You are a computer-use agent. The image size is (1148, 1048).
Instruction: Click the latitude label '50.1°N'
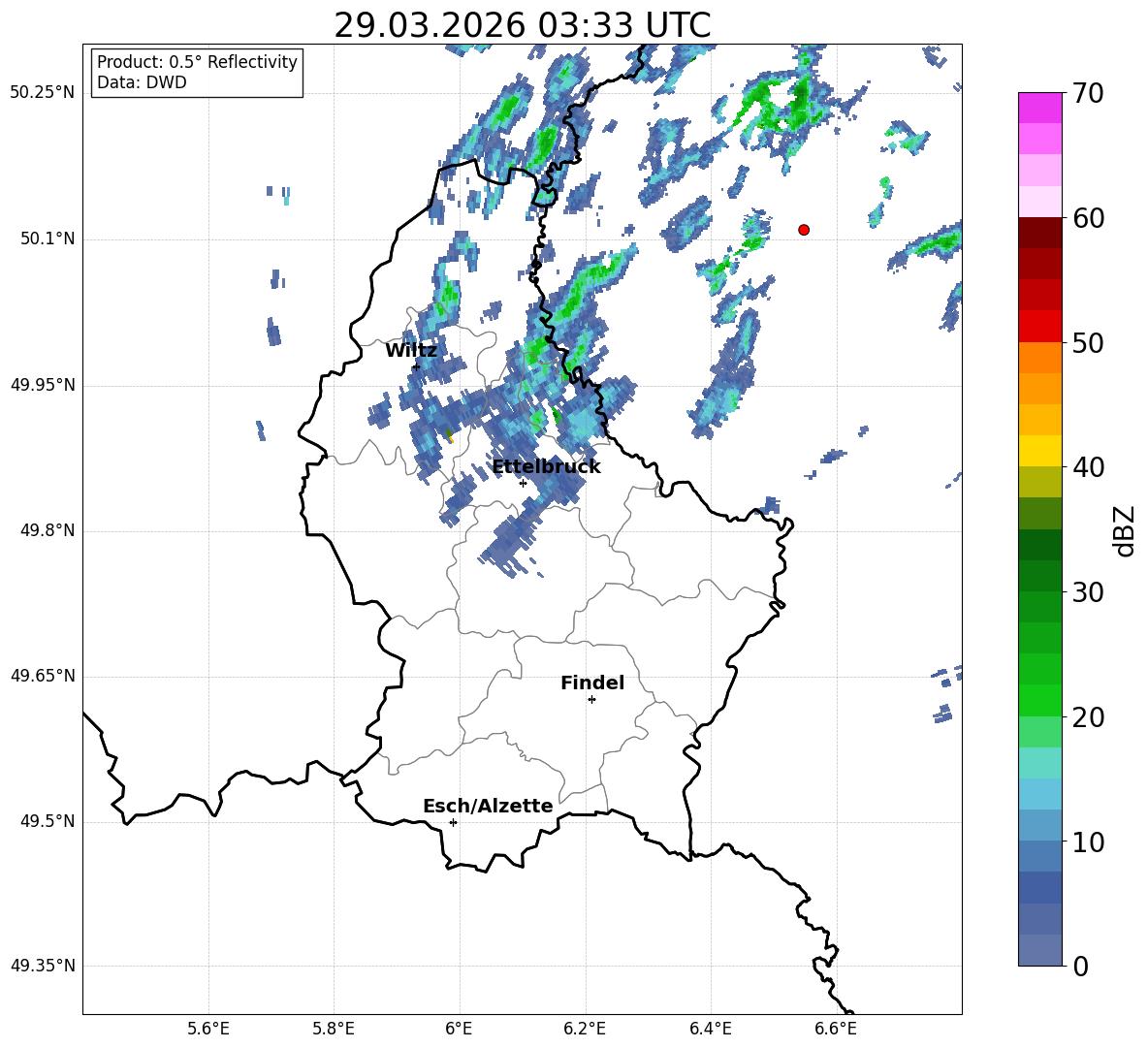click(x=48, y=239)
